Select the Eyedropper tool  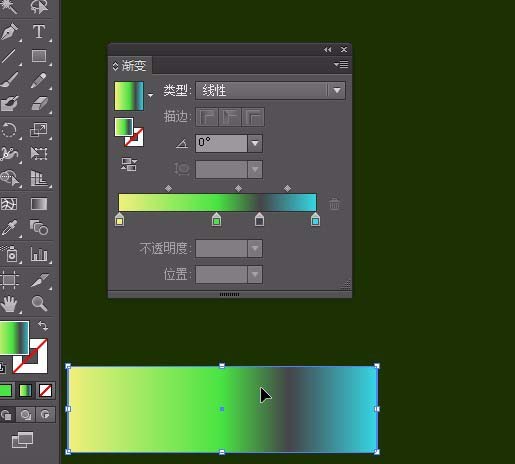pyautogui.click(x=10, y=228)
